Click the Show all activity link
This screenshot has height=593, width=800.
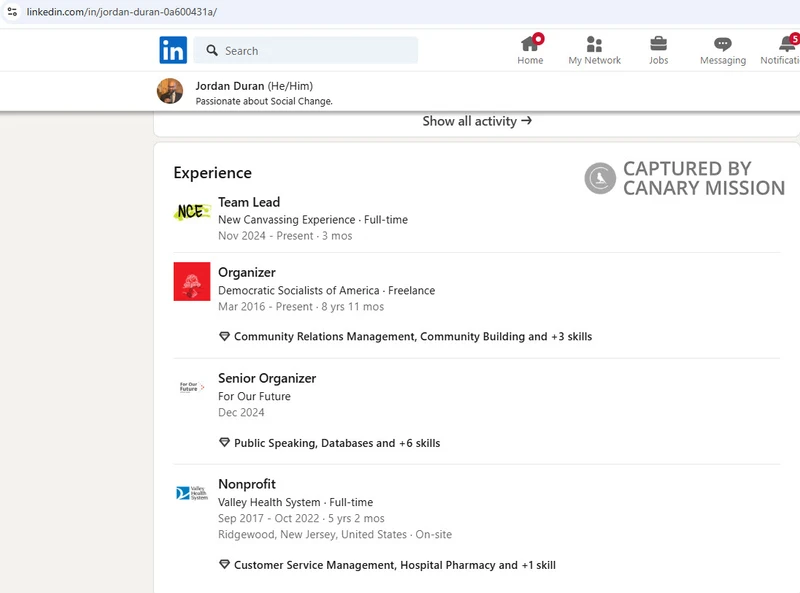[477, 121]
